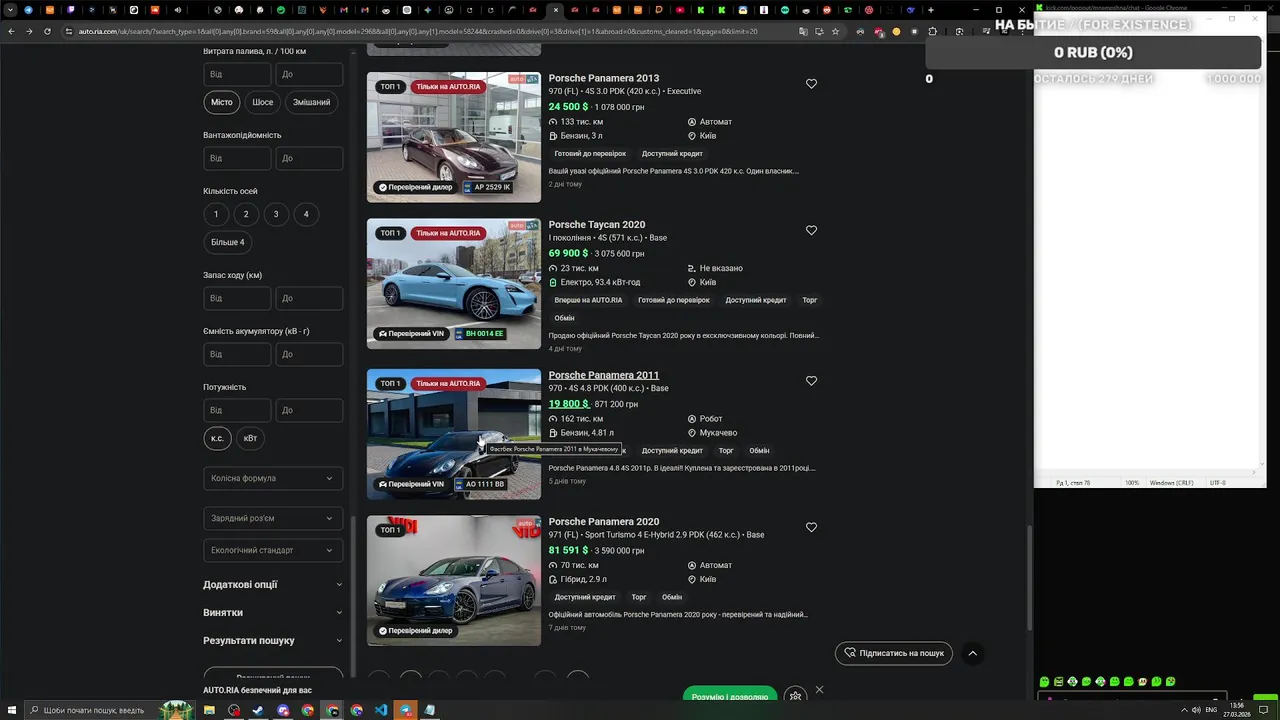Click the browser back arrow

pyautogui.click(x=11, y=31)
